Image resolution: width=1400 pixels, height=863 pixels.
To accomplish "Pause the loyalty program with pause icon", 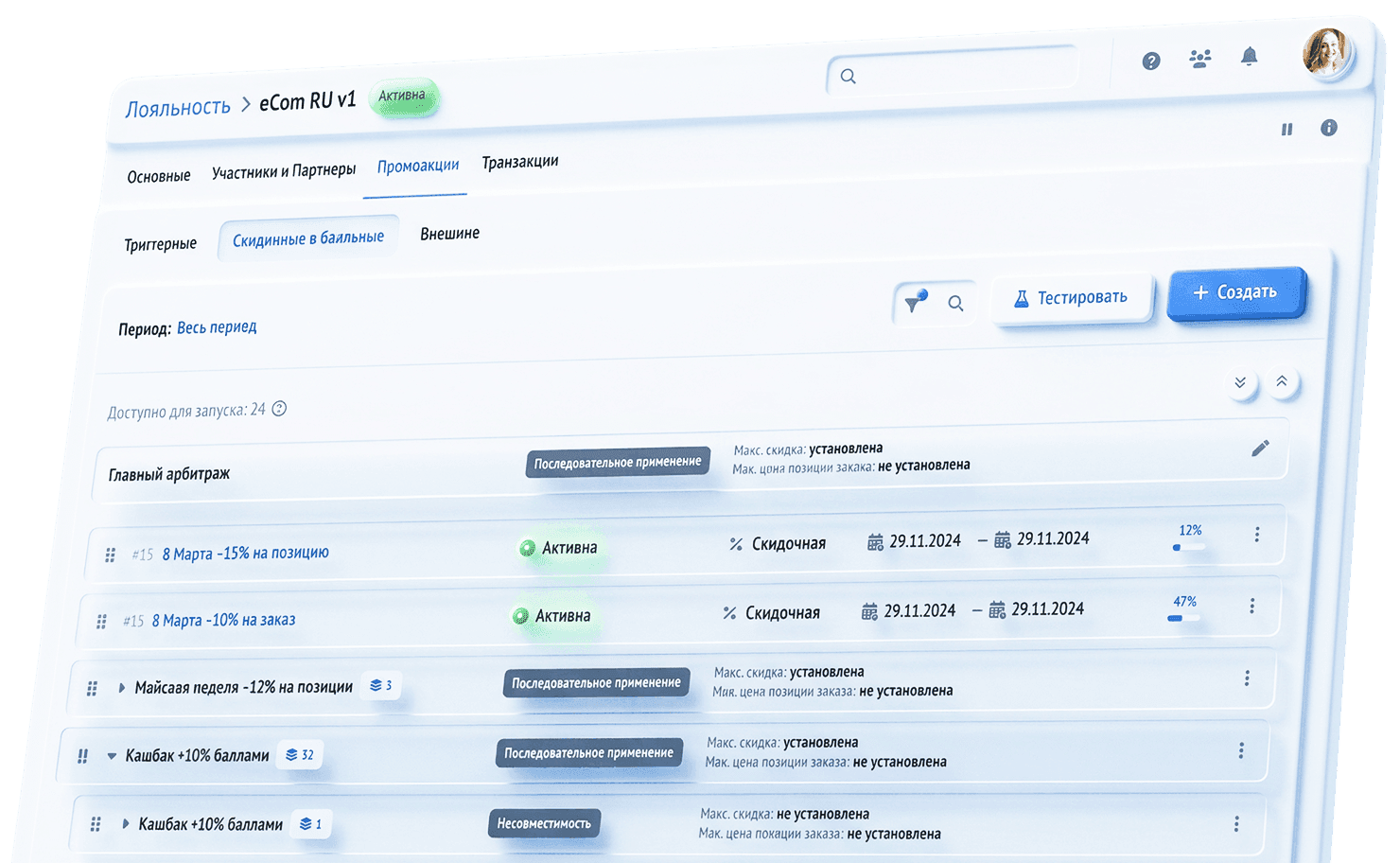I will coord(1286,130).
